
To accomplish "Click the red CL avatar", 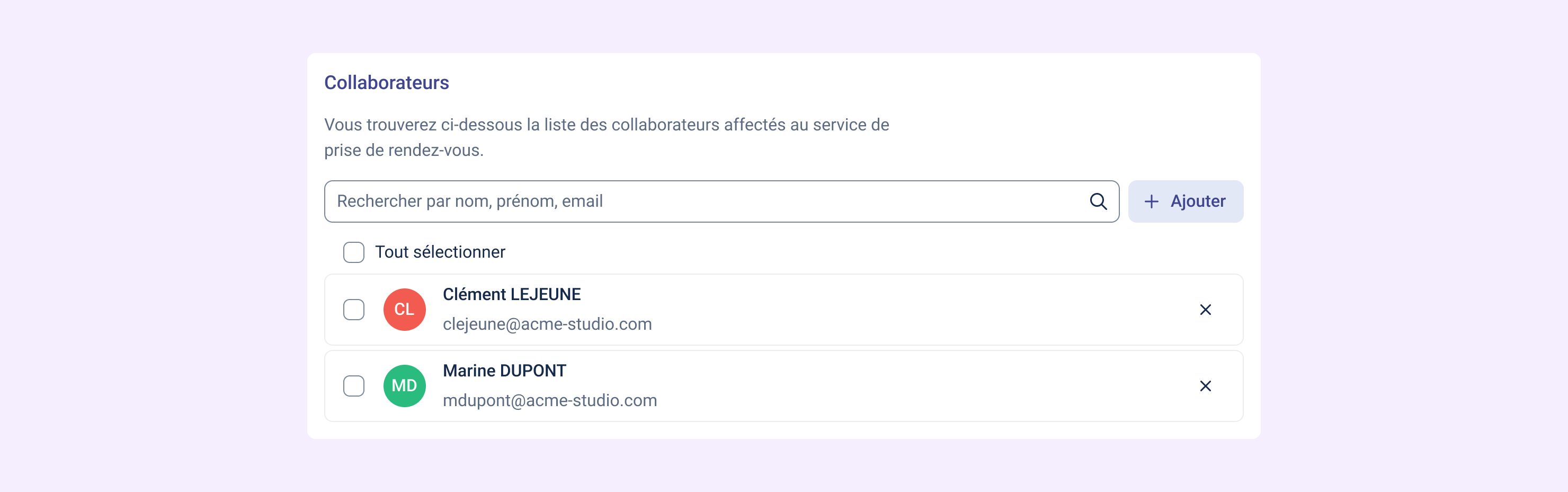I will tap(404, 310).
